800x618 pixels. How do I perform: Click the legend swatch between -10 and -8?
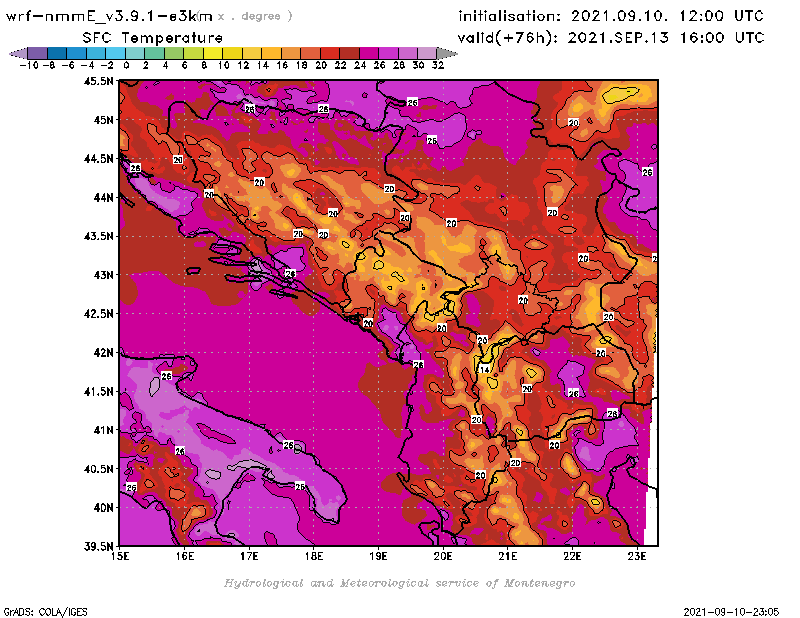(x=38, y=53)
